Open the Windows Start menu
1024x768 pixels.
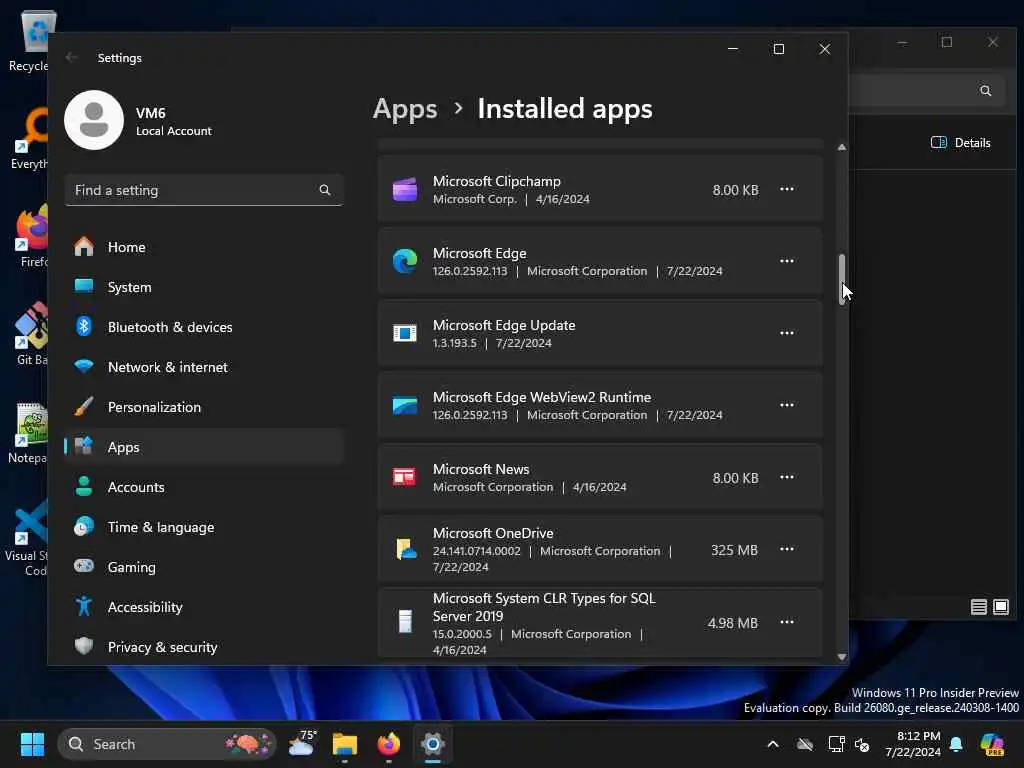coord(32,744)
